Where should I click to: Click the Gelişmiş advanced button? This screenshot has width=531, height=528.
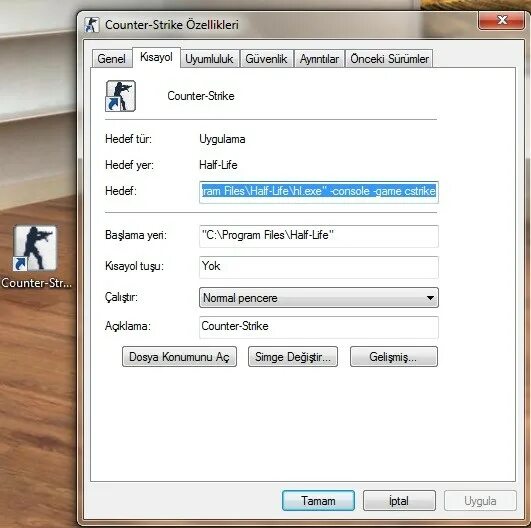[394, 357]
